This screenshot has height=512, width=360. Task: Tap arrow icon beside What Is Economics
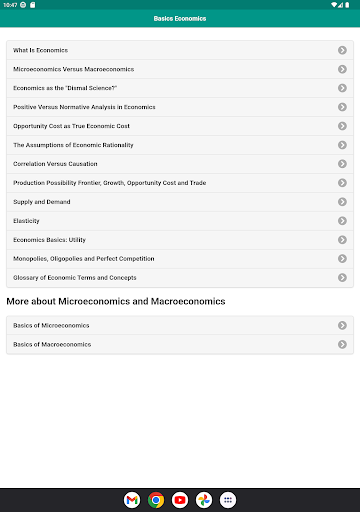pos(342,50)
